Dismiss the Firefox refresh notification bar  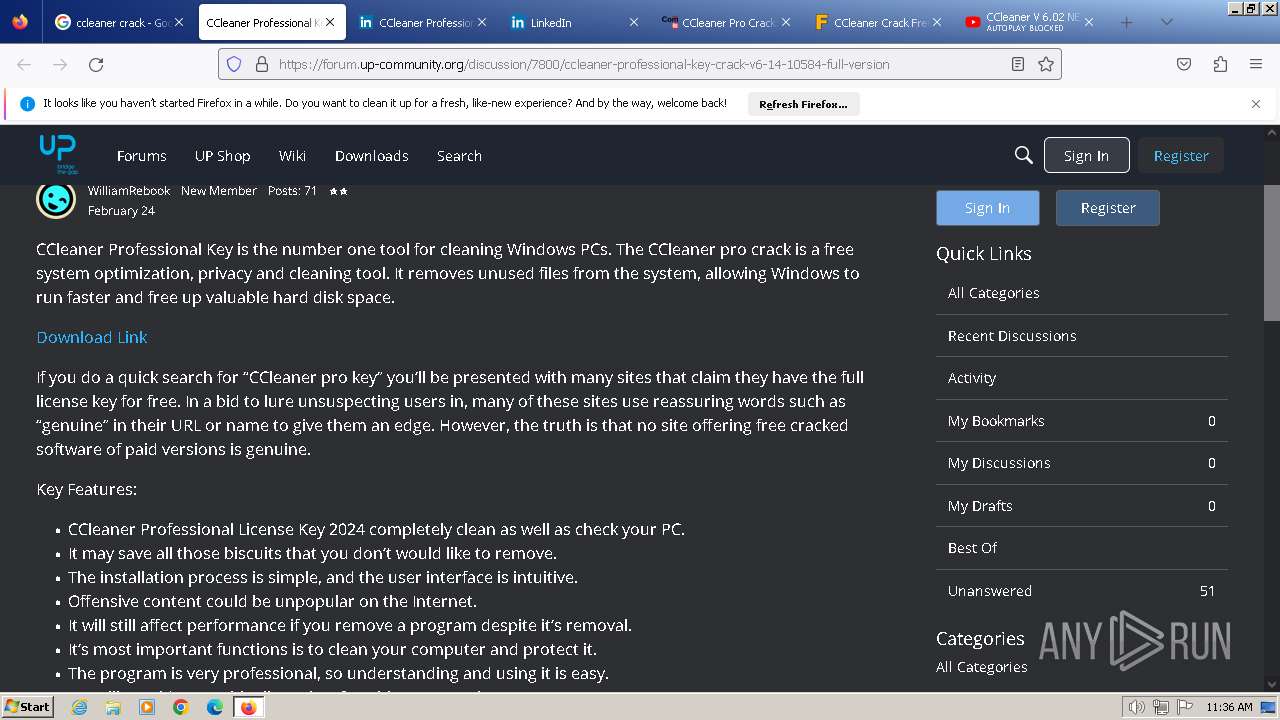(1256, 103)
